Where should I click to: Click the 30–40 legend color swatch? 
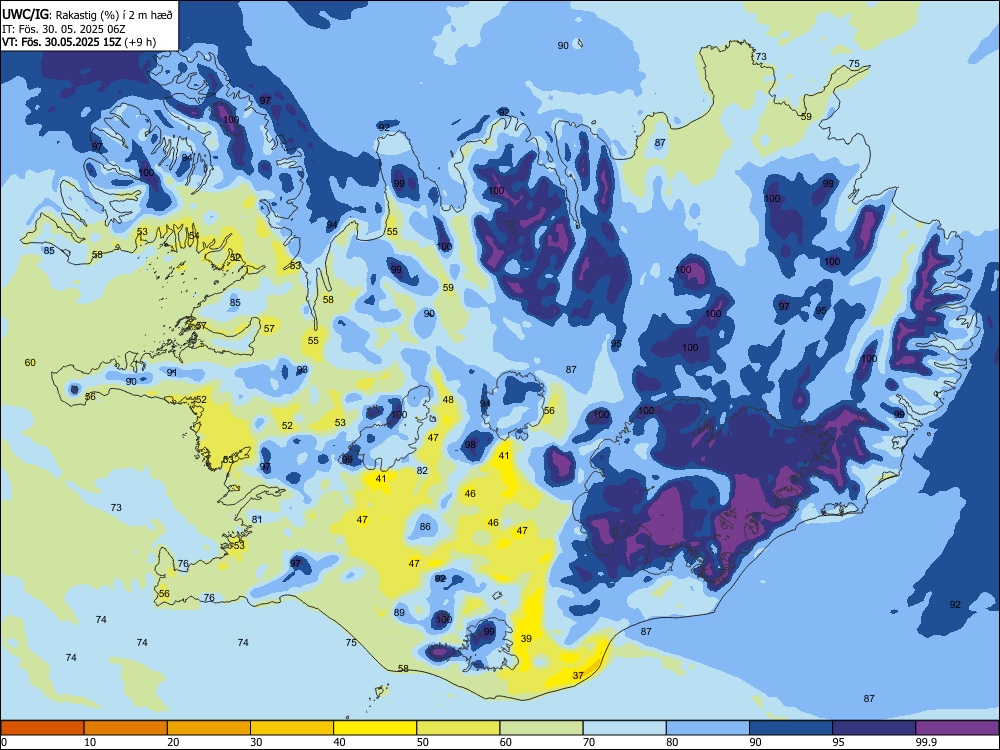point(292,728)
